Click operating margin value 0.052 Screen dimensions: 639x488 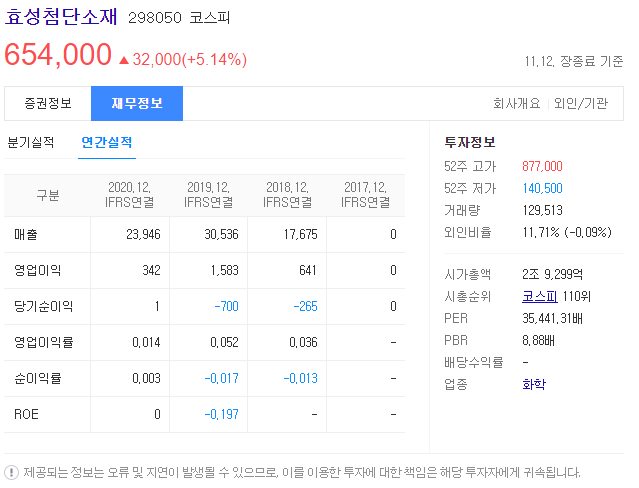(x=225, y=342)
